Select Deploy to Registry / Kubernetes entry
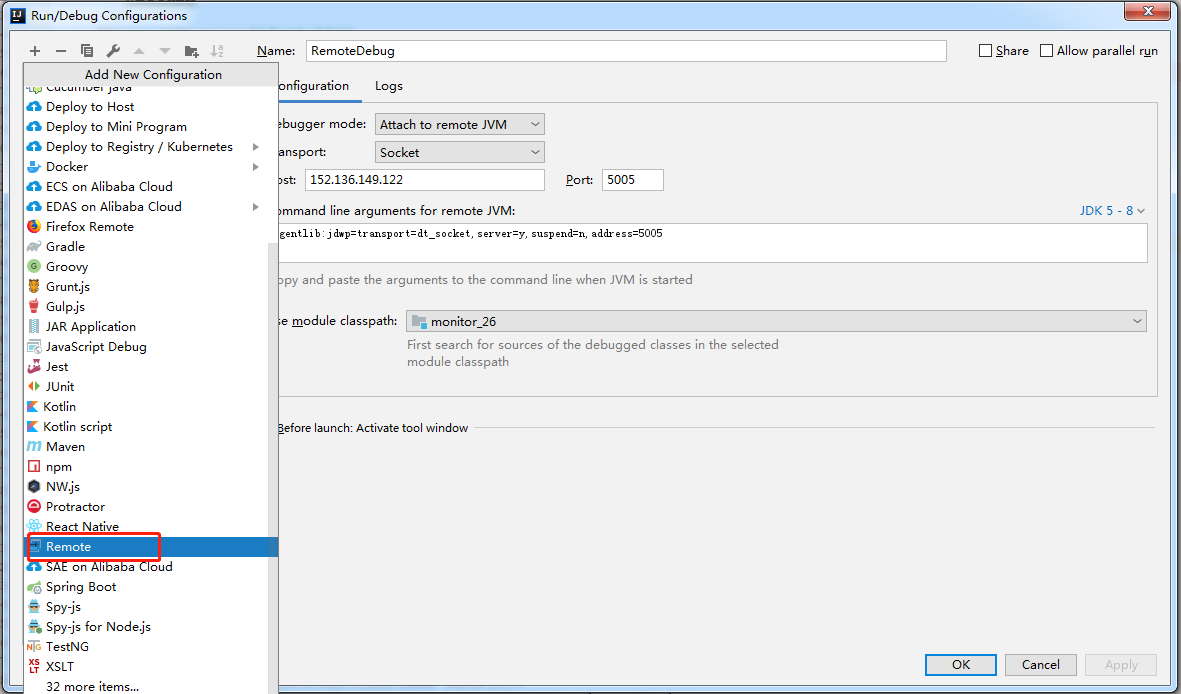The width and height of the screenshot is (1181, 694). (147, 147)
